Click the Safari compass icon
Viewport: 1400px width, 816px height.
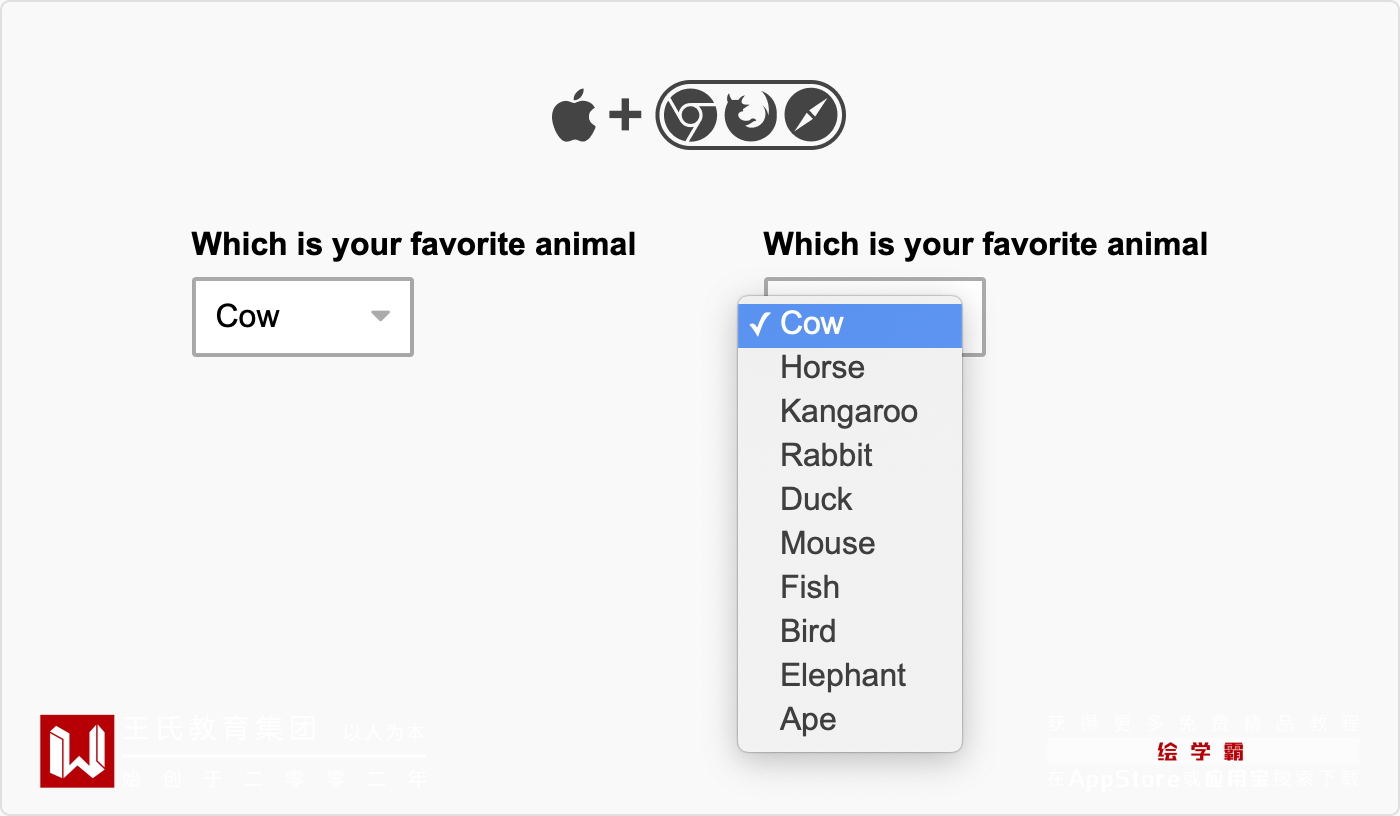pyautogui.click(x=810, y=116)
